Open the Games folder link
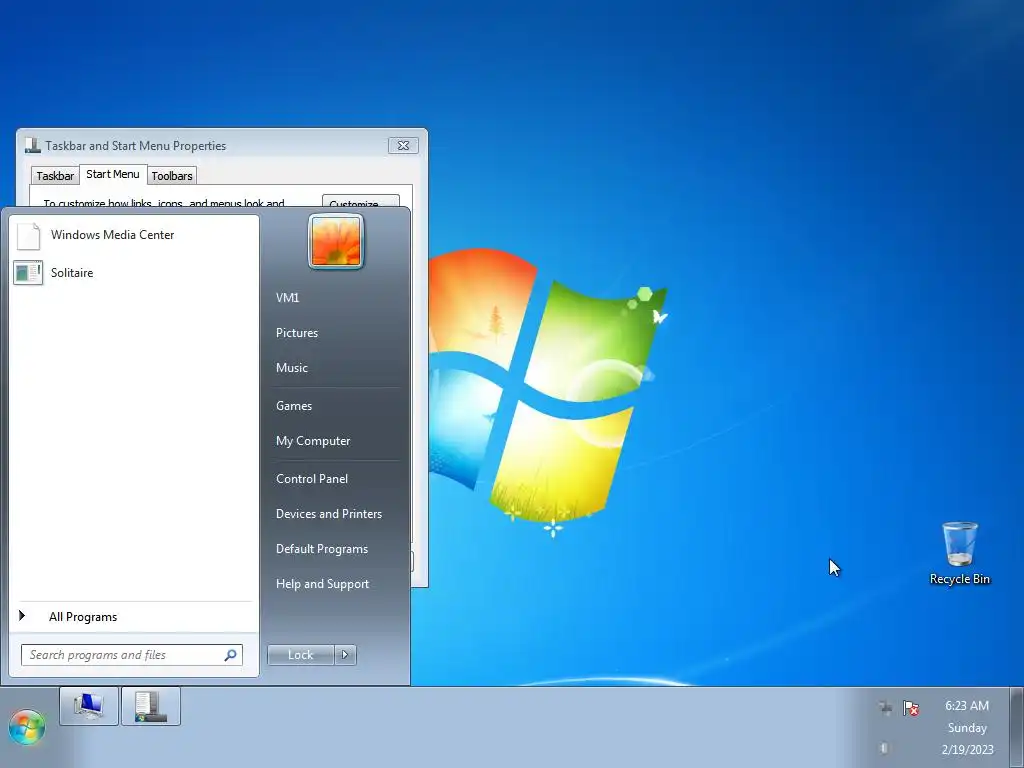1024x768 pixels. click(x=294, y=406)
